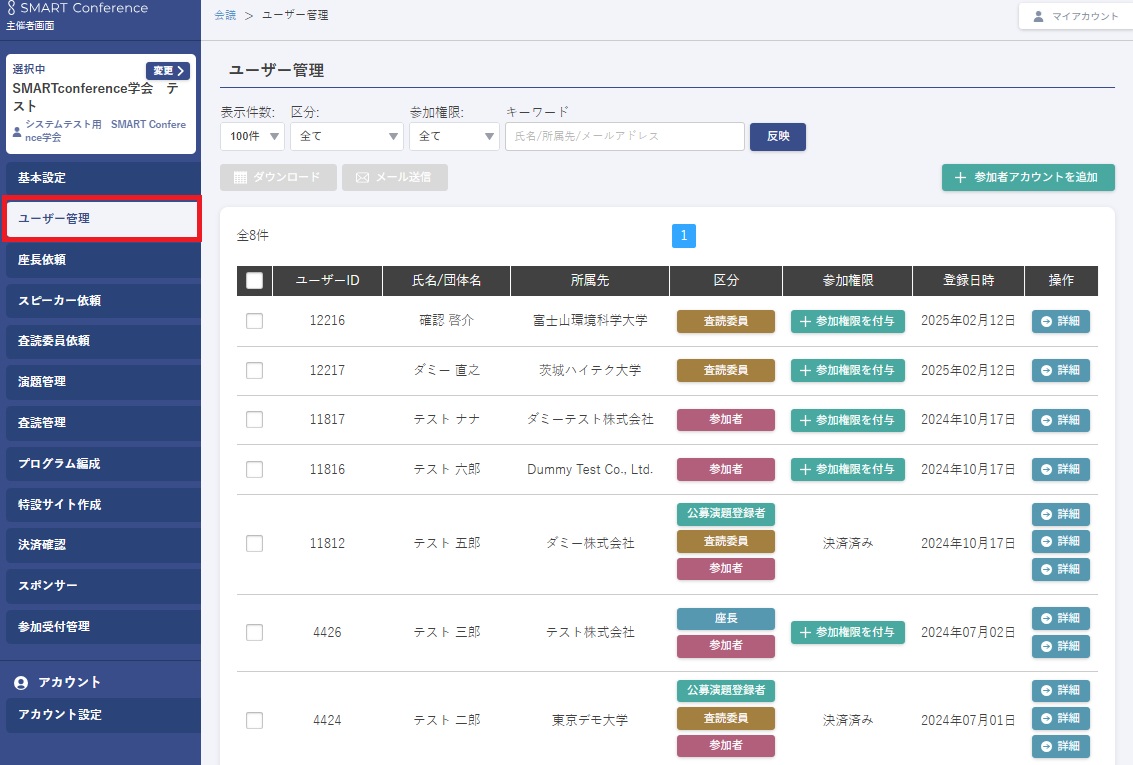This screenshot has height=765, width=1133.
Task: Check the row for user 12217
Action: [254, 371]
